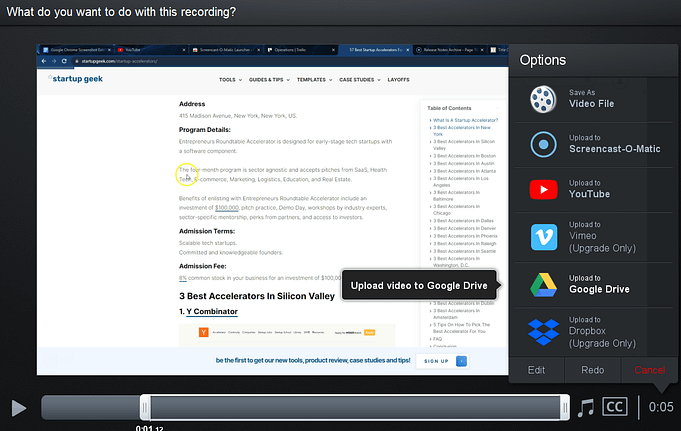
Task: Click the middle of the timeline bar
Action: coord(305,408)
